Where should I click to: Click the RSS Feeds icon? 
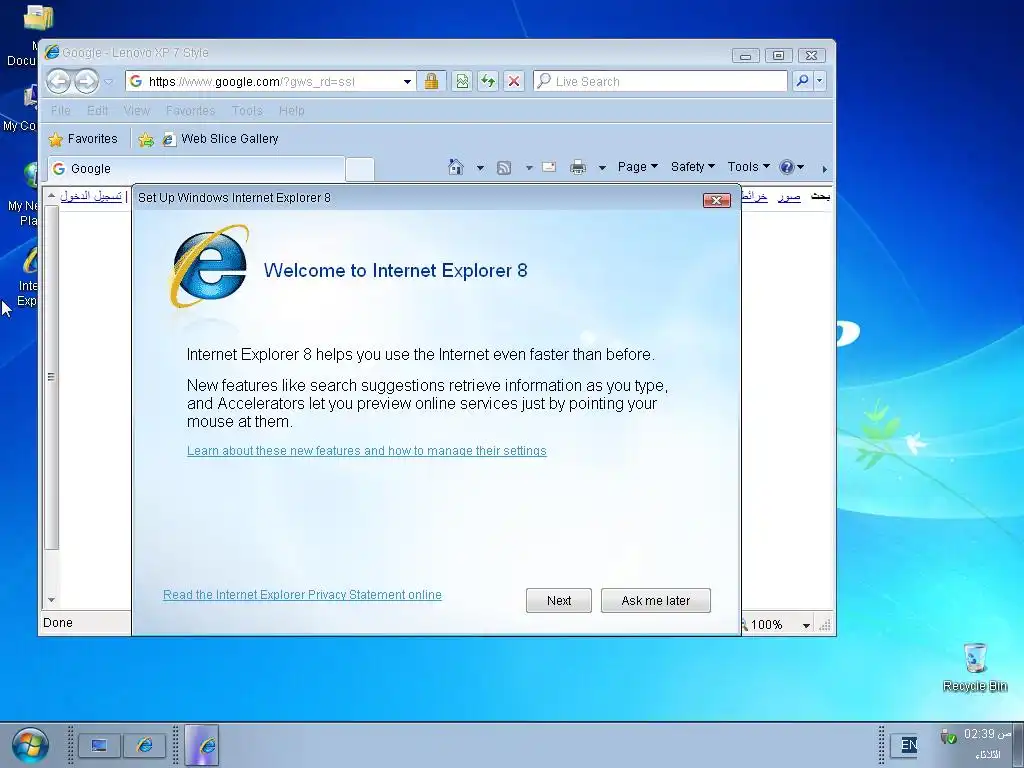[504, 168]
